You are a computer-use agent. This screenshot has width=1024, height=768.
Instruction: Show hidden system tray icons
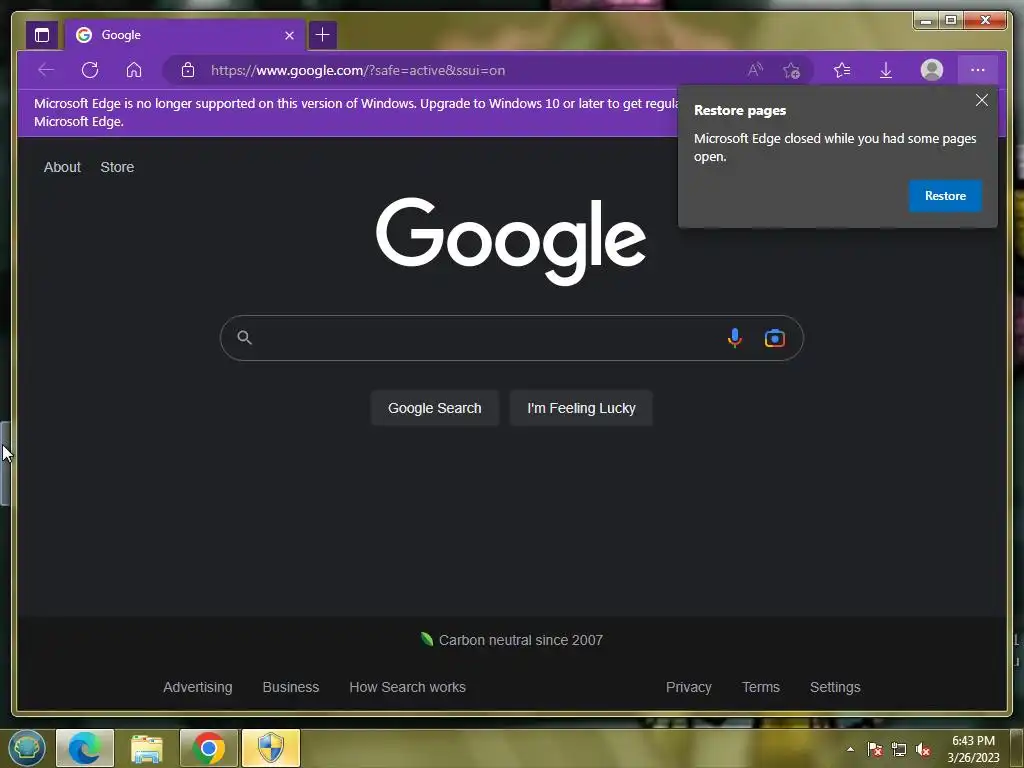click(x=850, y=749)
